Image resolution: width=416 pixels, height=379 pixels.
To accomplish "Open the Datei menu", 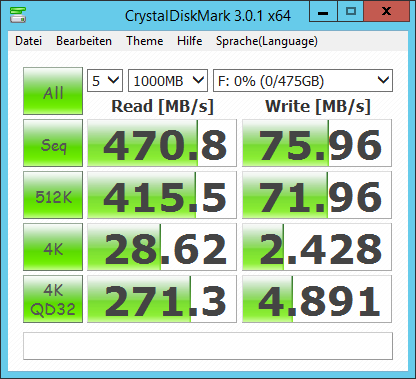I will tap(29, 41).
